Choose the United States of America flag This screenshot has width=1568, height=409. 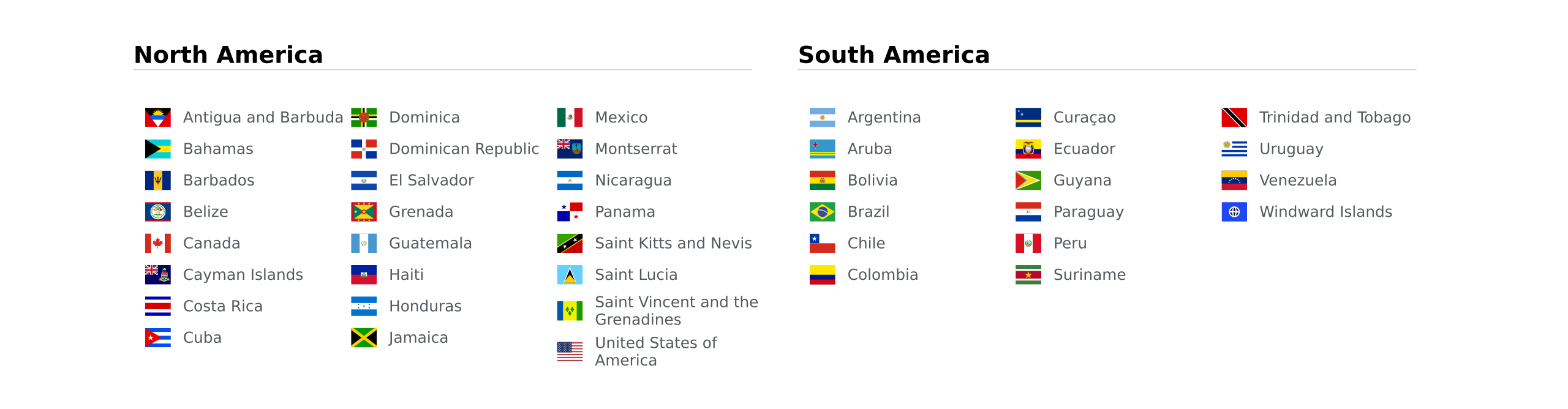(x=570, y=351)
